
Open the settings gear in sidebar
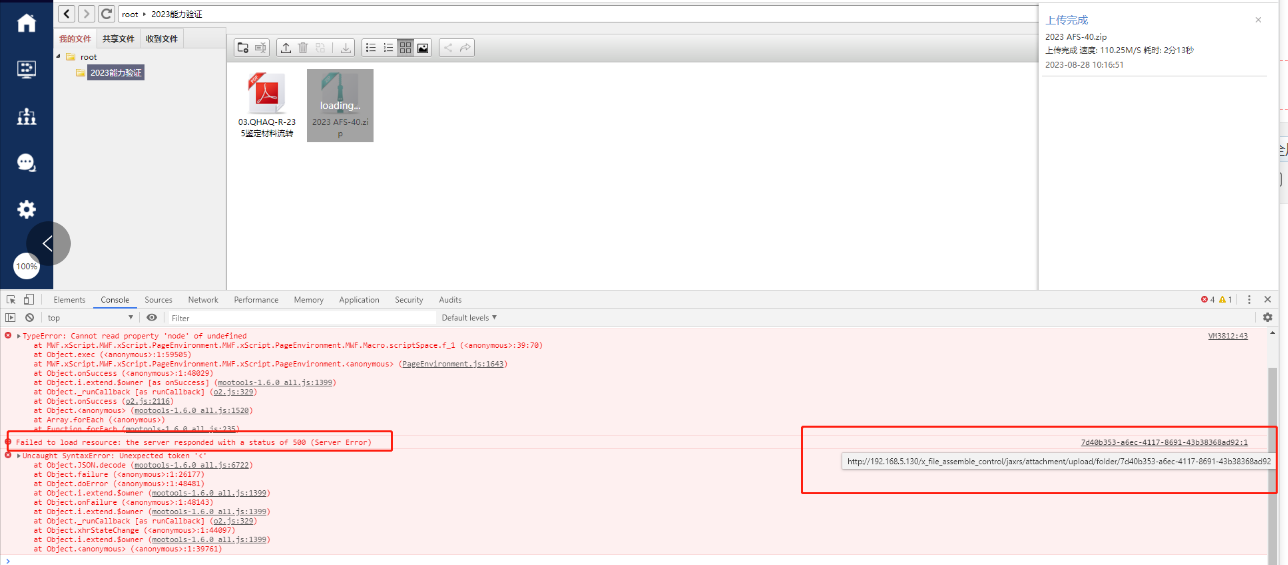pyautogui.click(x=26, y=209)
